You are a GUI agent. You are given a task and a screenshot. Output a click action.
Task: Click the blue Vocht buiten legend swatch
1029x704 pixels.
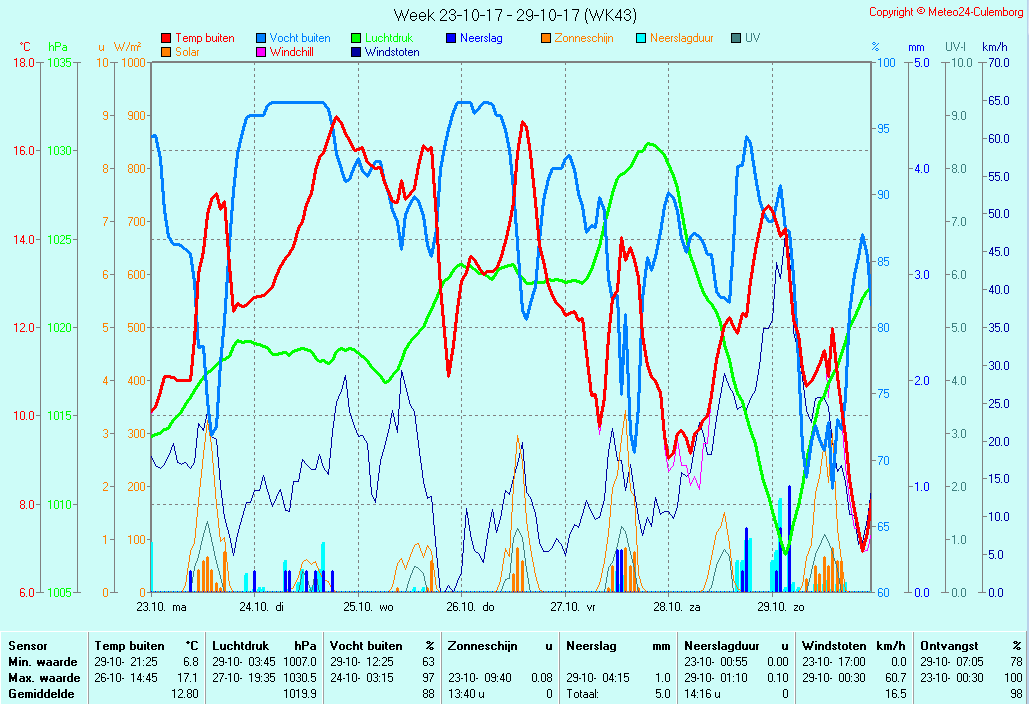(x=261, y=39)
